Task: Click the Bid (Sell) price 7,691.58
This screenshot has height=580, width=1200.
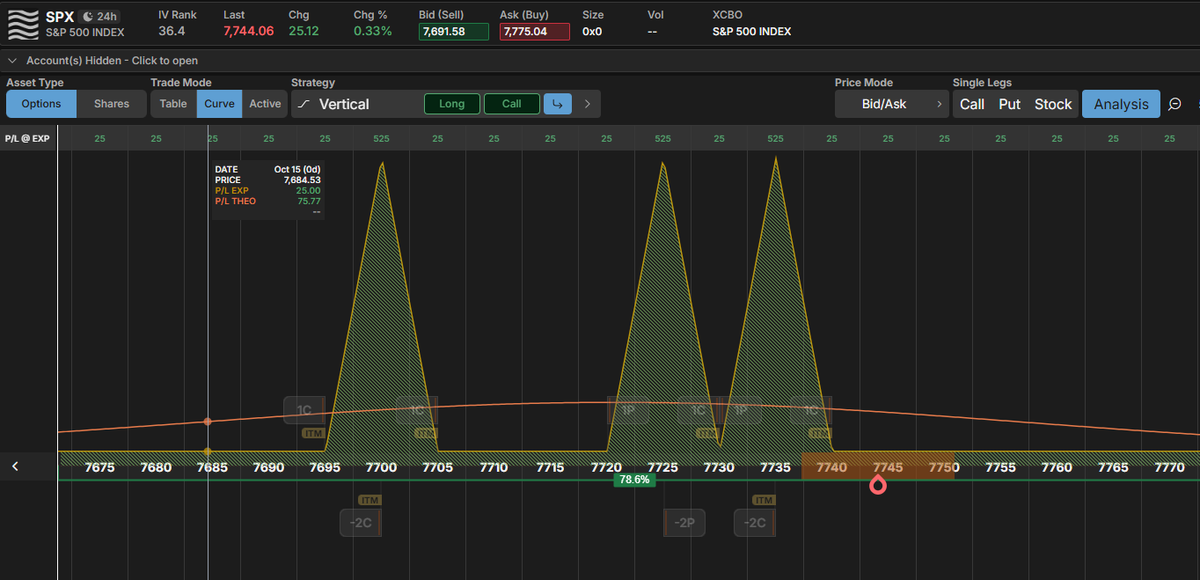Action: [x=454, y=32]
